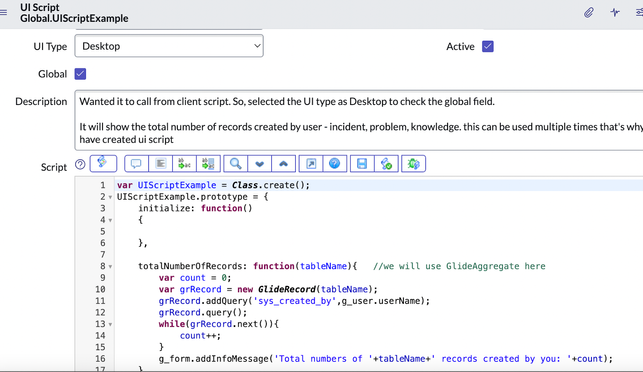643x372 pixels.
Task: Open the UI Type dropdown
Action: 169,46
